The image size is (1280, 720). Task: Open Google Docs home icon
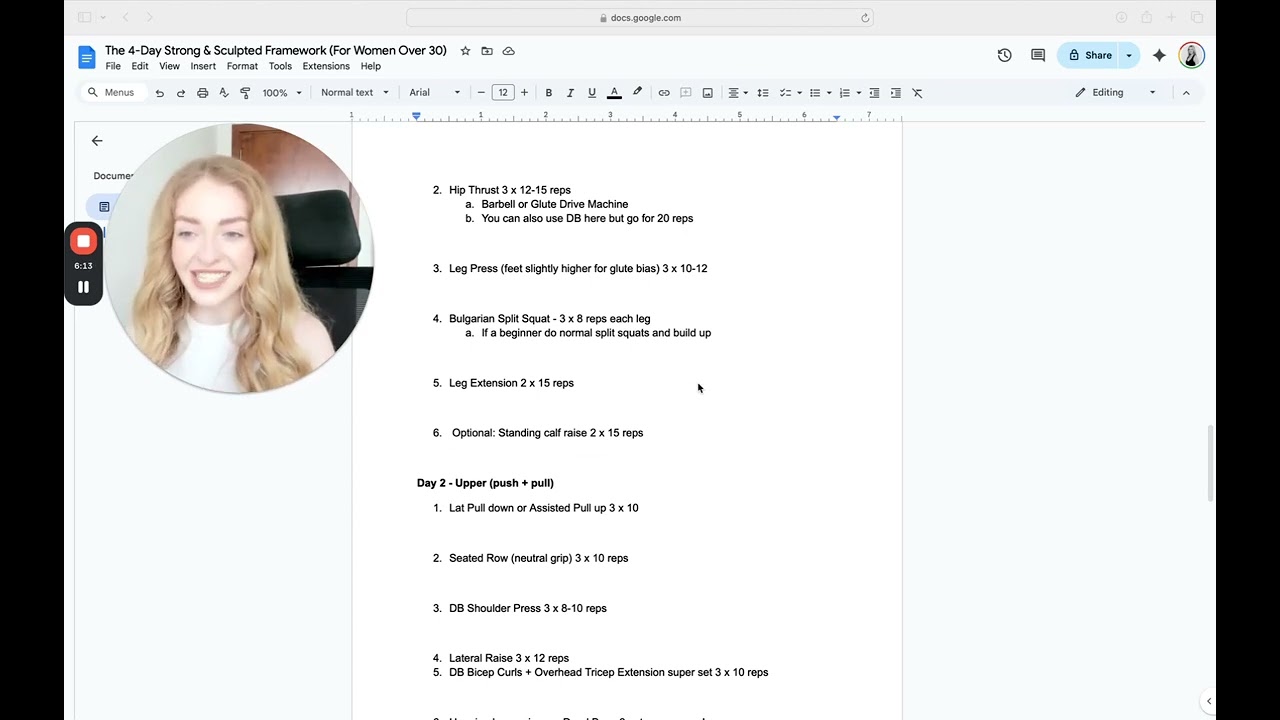(x=87, y=57)
